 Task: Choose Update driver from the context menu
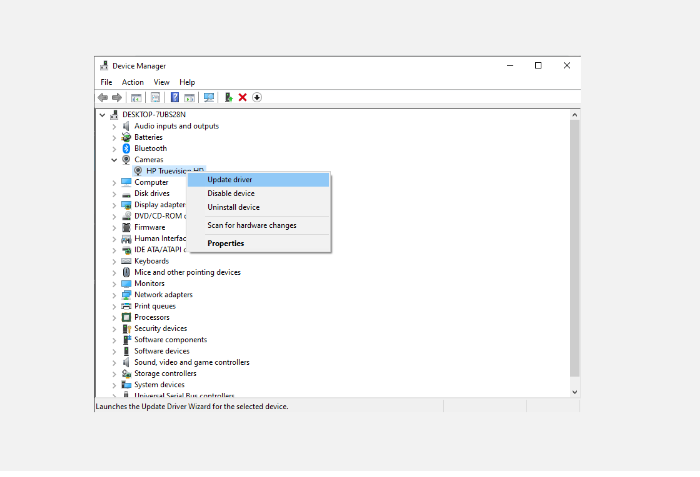(x=258, y=180)
